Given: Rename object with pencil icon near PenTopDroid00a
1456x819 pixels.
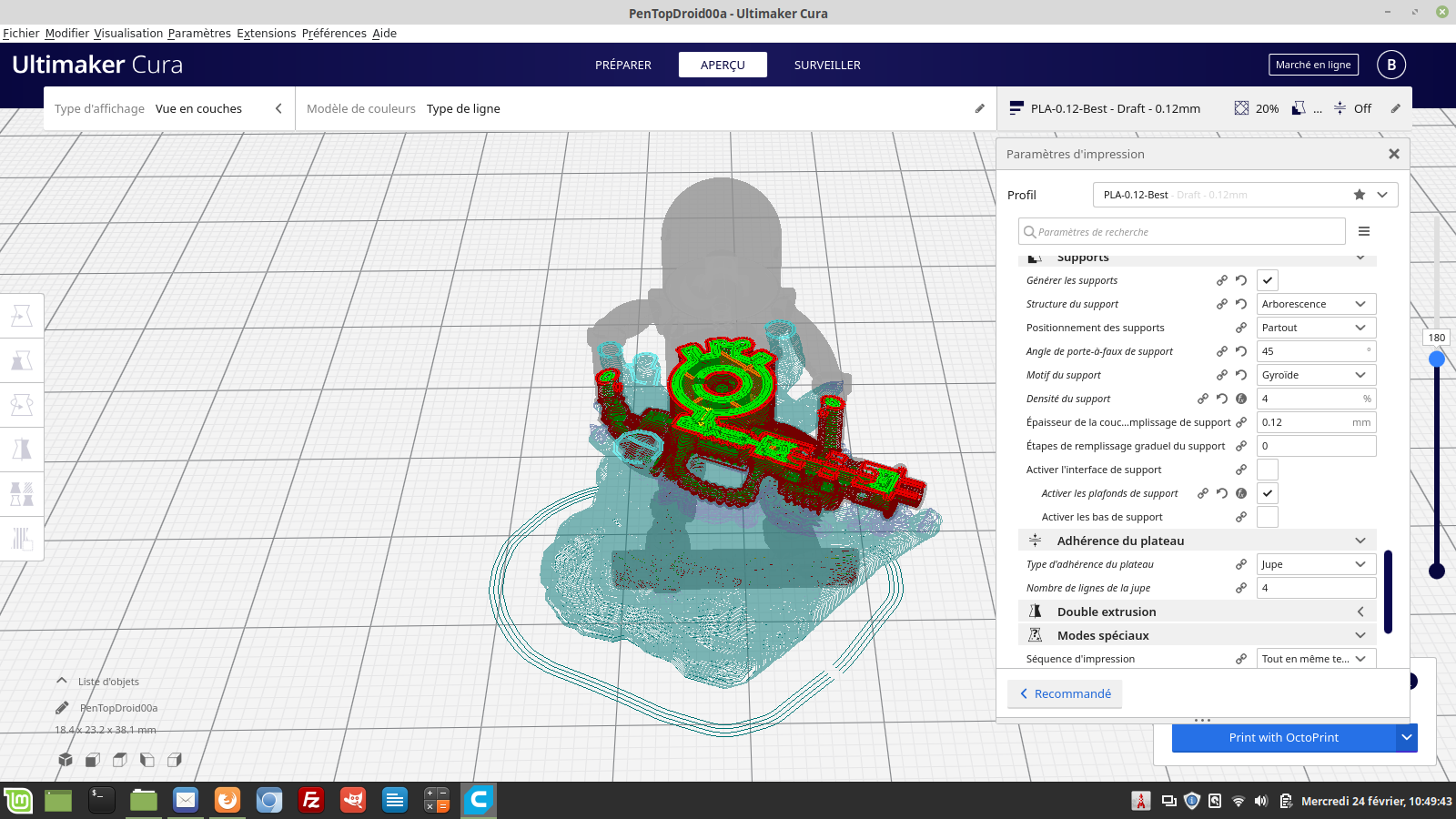Looking at the screenshot, I should pyautogui.click(x=62, y=708).
